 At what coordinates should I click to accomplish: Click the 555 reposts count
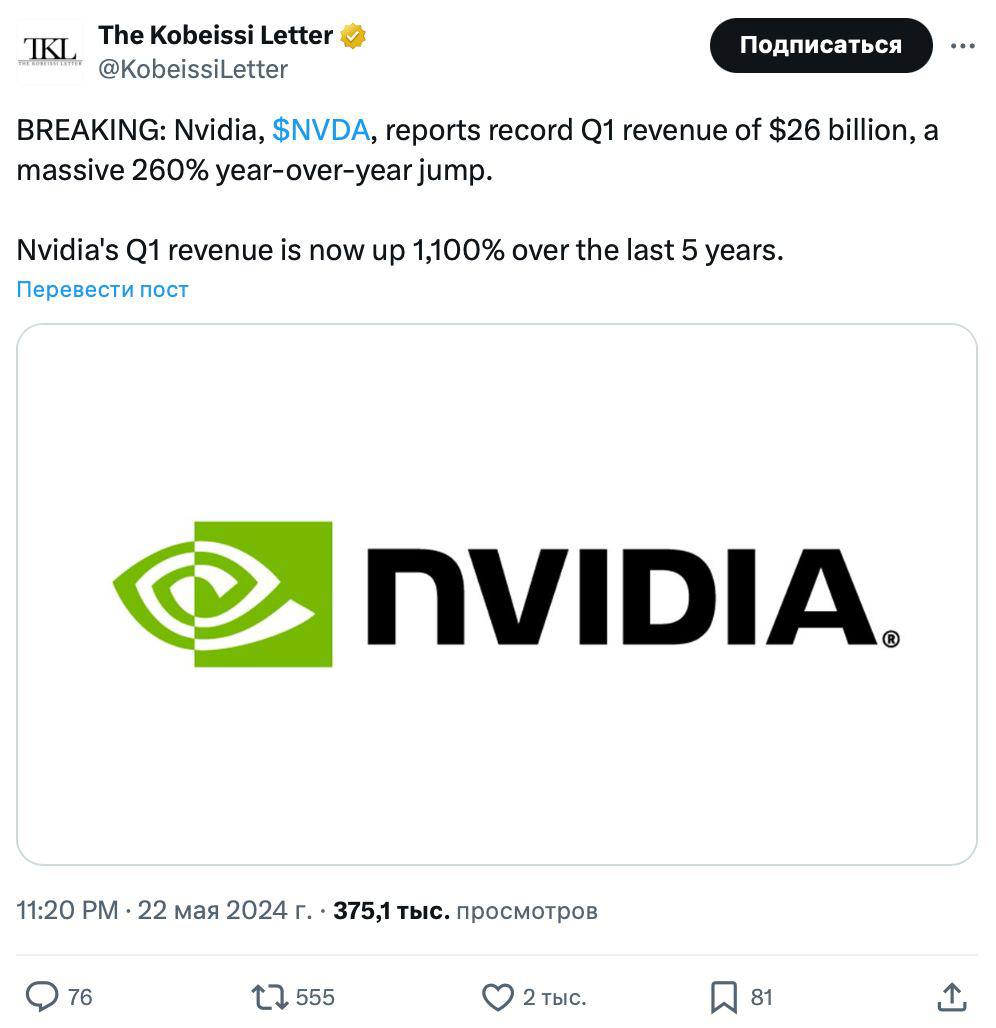pos(315,997)
